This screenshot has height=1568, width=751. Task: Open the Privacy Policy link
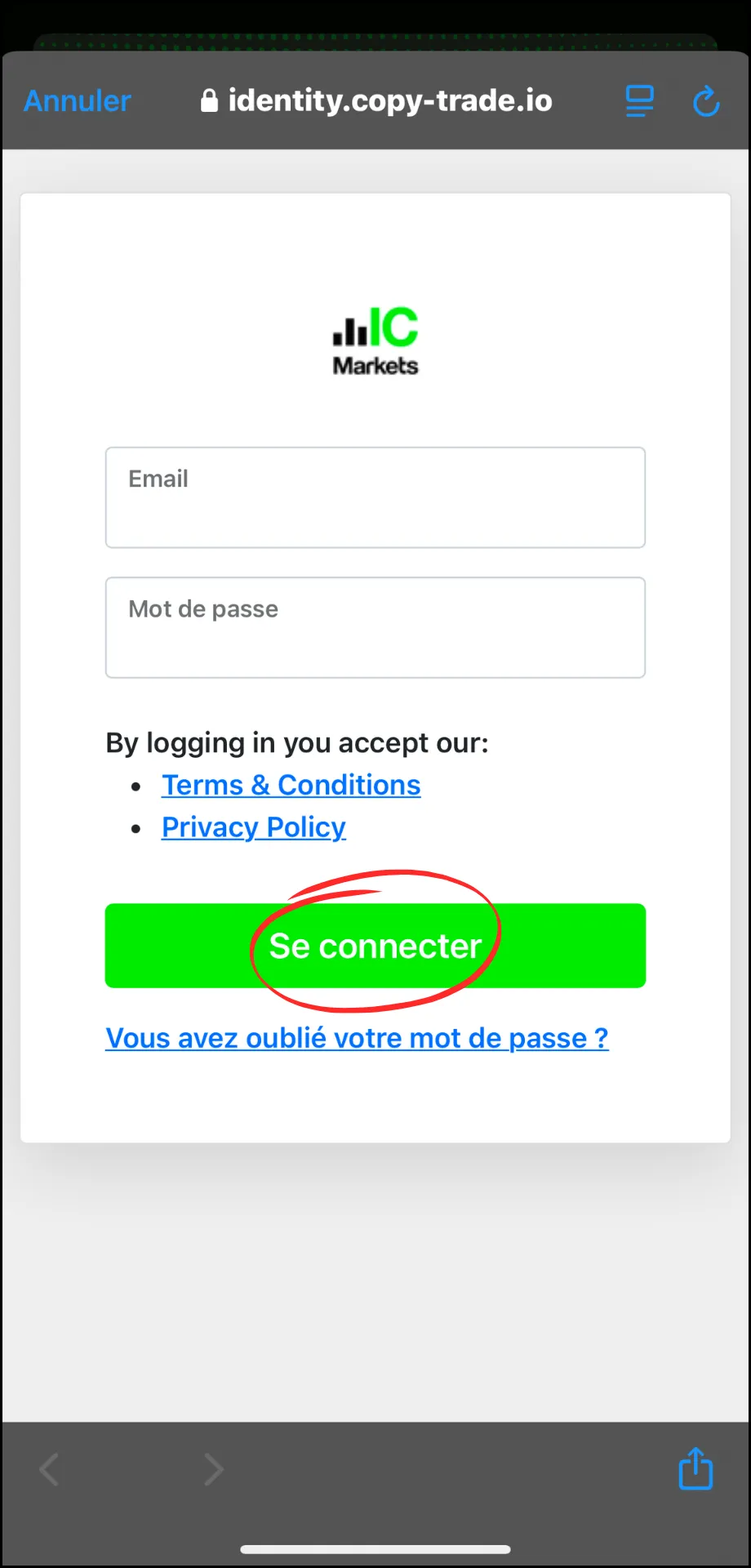[x=254, y=827]
